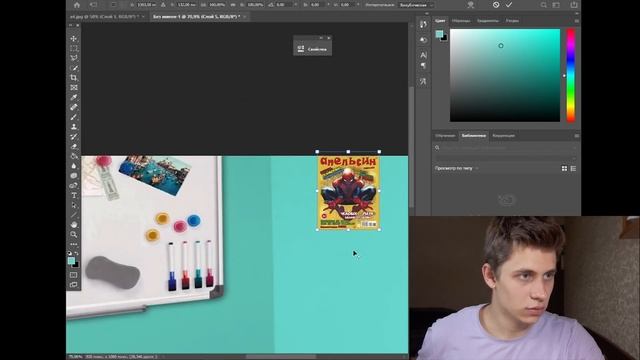Toggle warp mode in options bar
The width and height of the screenshot is (640, 360).
pyautogui.click(x=471, y=5)
